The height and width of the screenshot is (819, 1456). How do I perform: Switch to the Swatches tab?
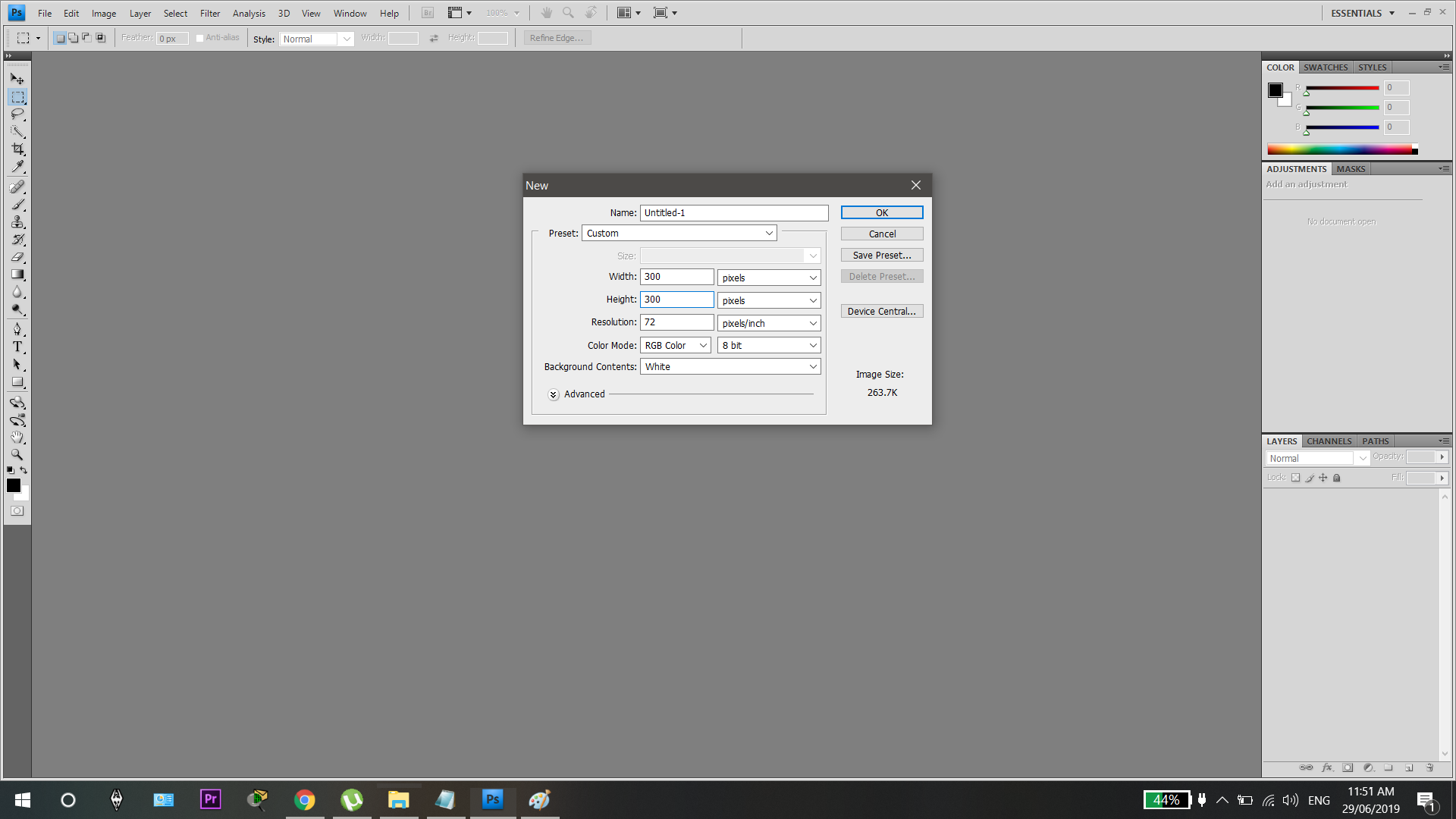click(1326, 67)
